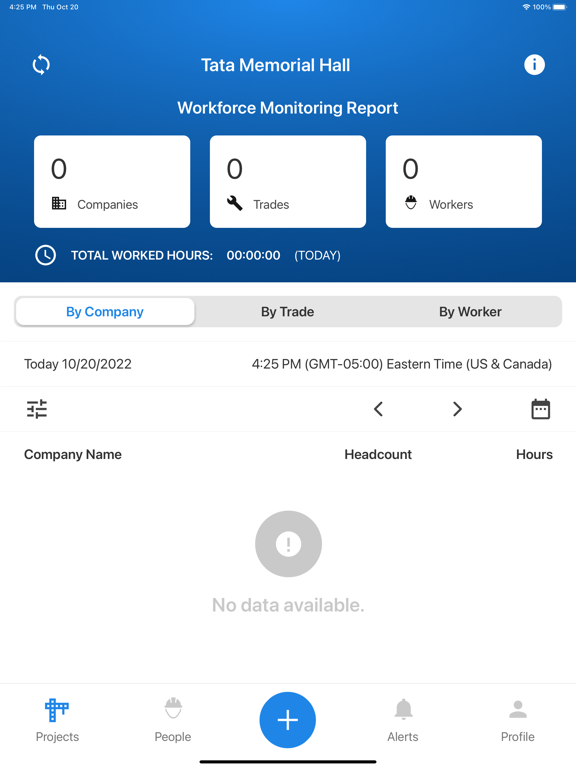Screen dimensions: 576x768
Task: Open the project info icon
Action: [x=534, y=65]
